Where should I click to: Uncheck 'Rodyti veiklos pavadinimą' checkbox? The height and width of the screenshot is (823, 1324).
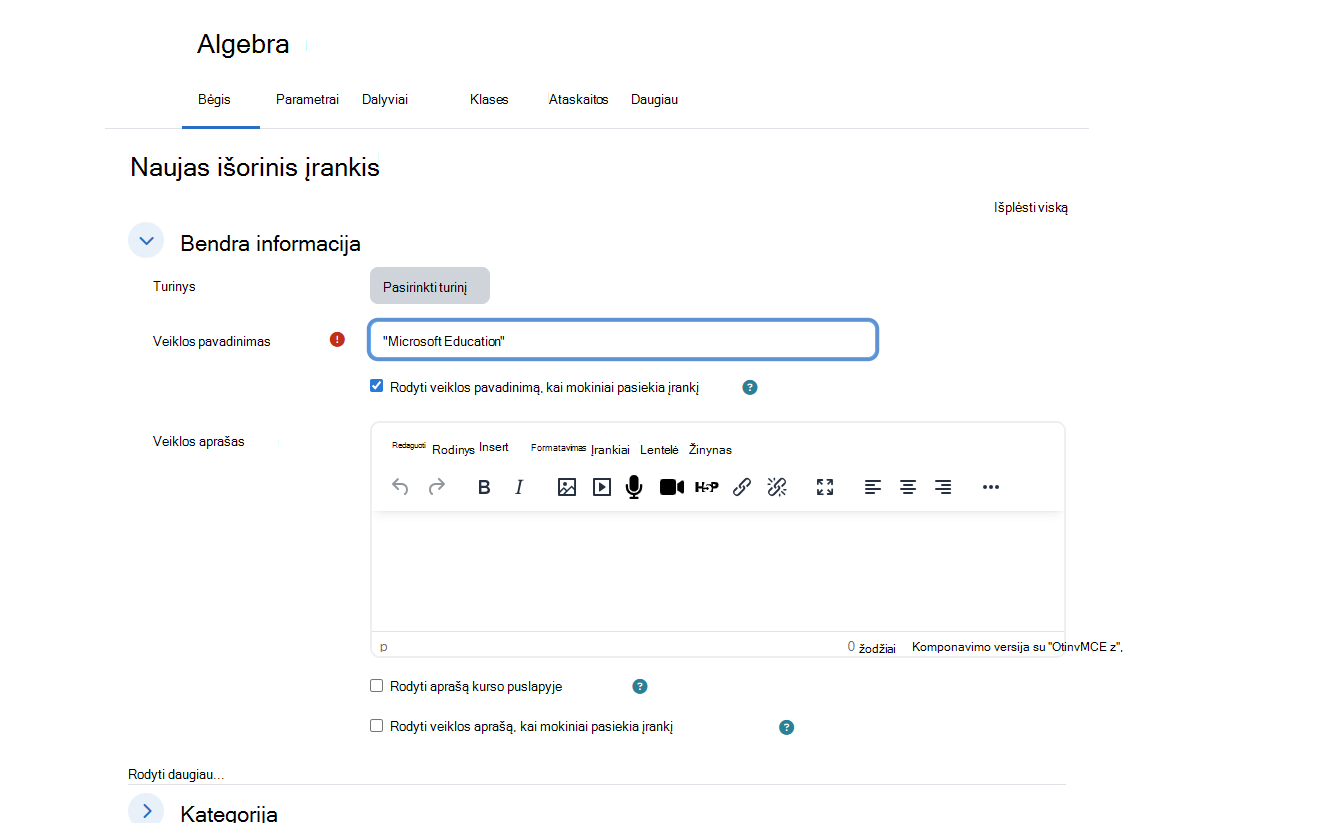(377, 386)
